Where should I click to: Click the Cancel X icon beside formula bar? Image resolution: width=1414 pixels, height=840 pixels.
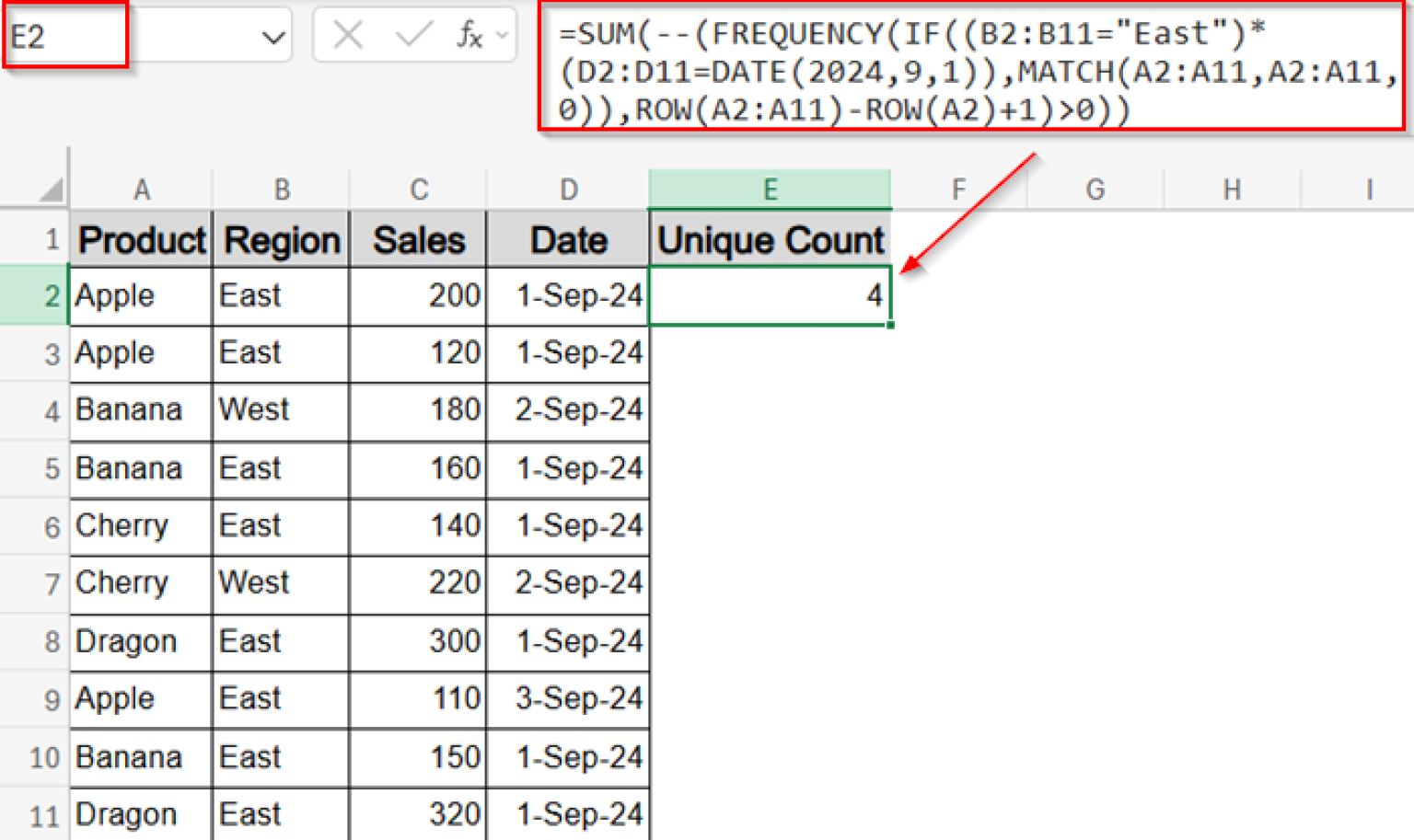[348, 35]
